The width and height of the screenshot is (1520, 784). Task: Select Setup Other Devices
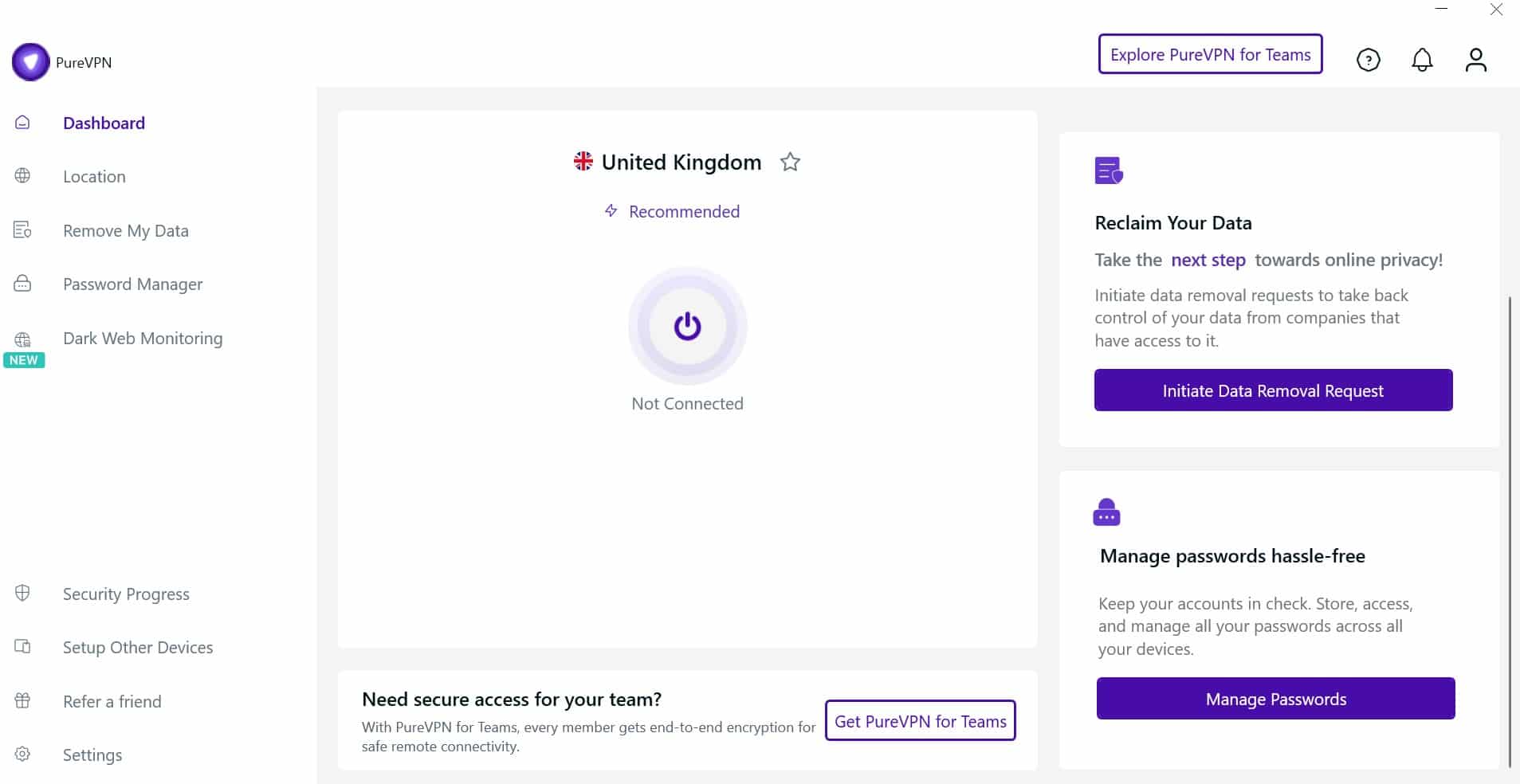click(138, 648)
